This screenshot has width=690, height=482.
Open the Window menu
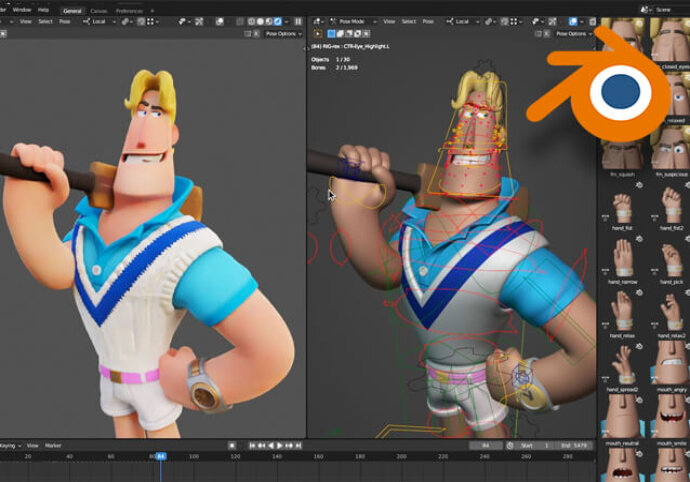point(22,9)
